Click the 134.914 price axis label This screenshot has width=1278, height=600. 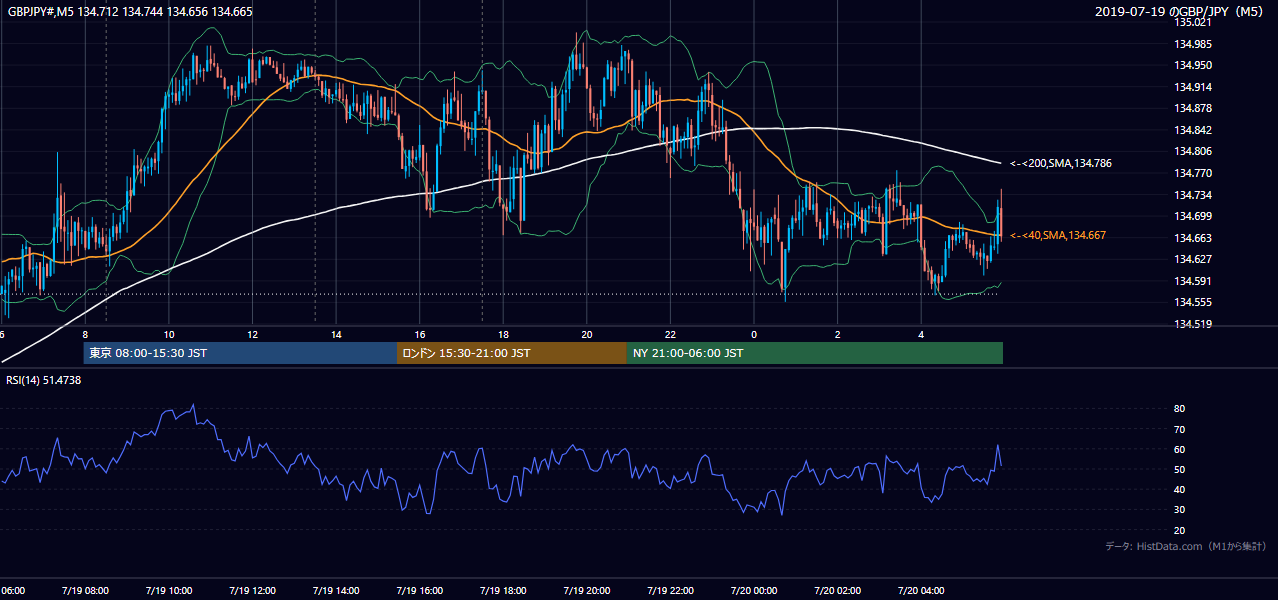(x=1193, y=87)
